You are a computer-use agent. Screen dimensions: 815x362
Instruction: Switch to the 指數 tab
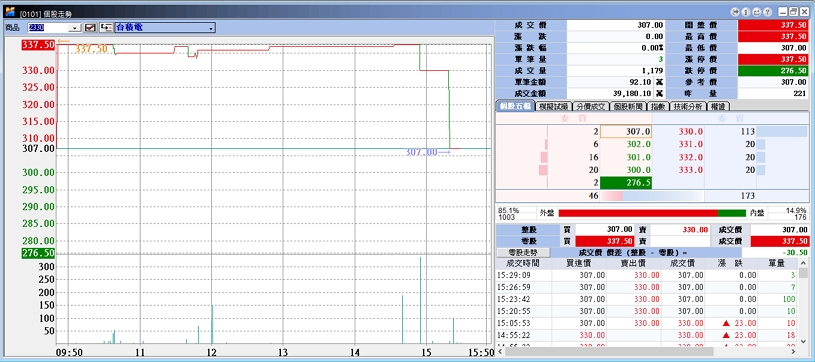tap(658, 107)
